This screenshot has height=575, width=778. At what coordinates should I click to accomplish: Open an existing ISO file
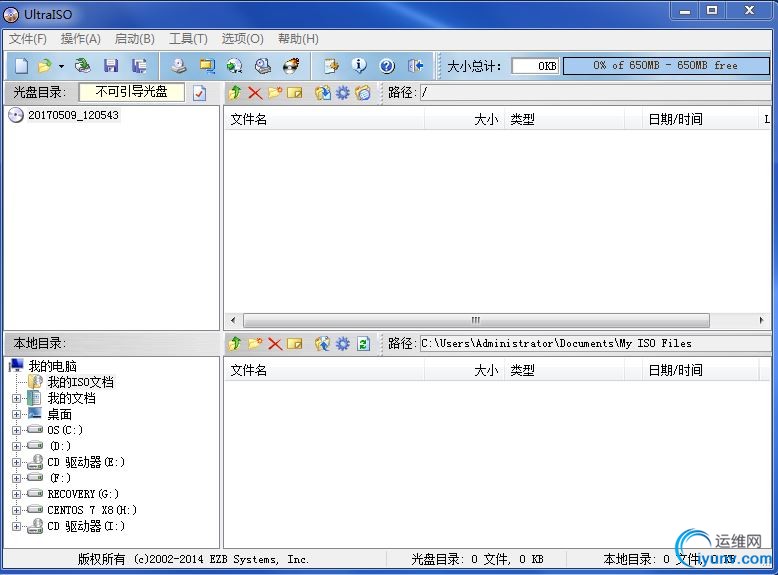click(x=45, y=65)
